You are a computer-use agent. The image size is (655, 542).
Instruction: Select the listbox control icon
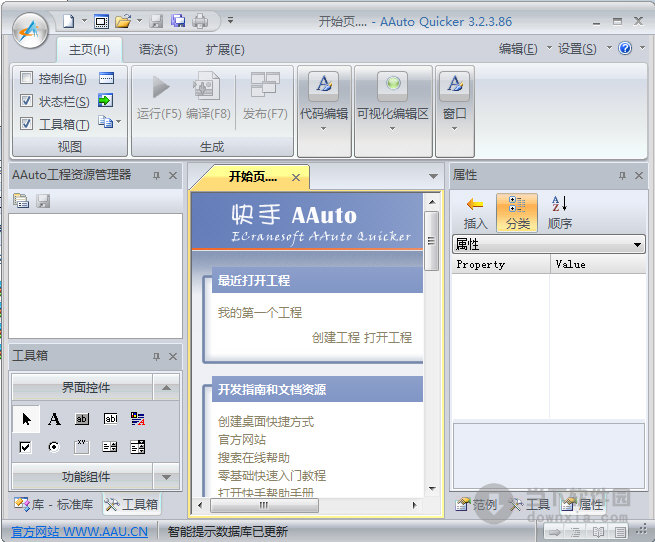pos(137,447)
